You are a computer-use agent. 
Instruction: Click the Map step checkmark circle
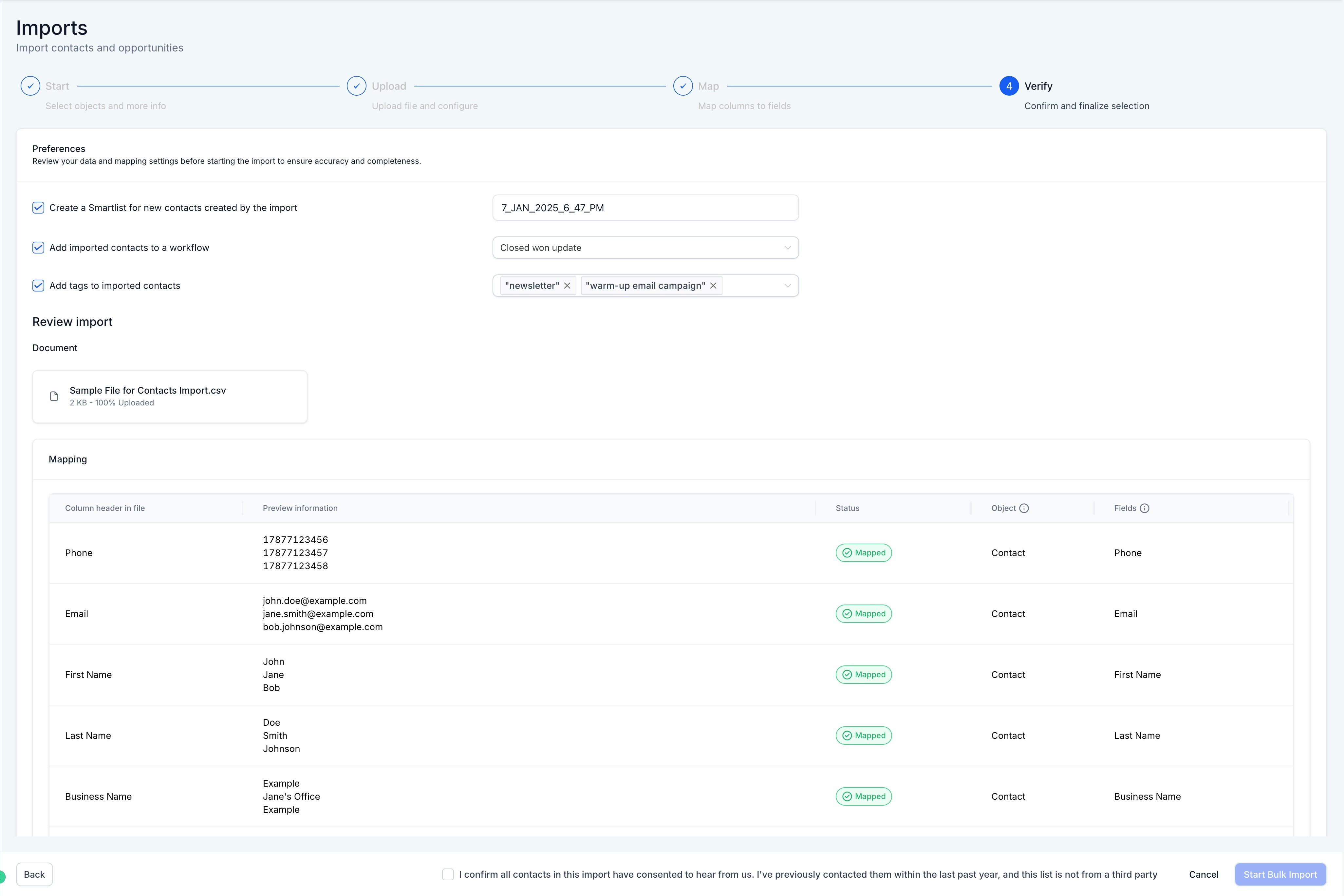(x=683, y=86)
